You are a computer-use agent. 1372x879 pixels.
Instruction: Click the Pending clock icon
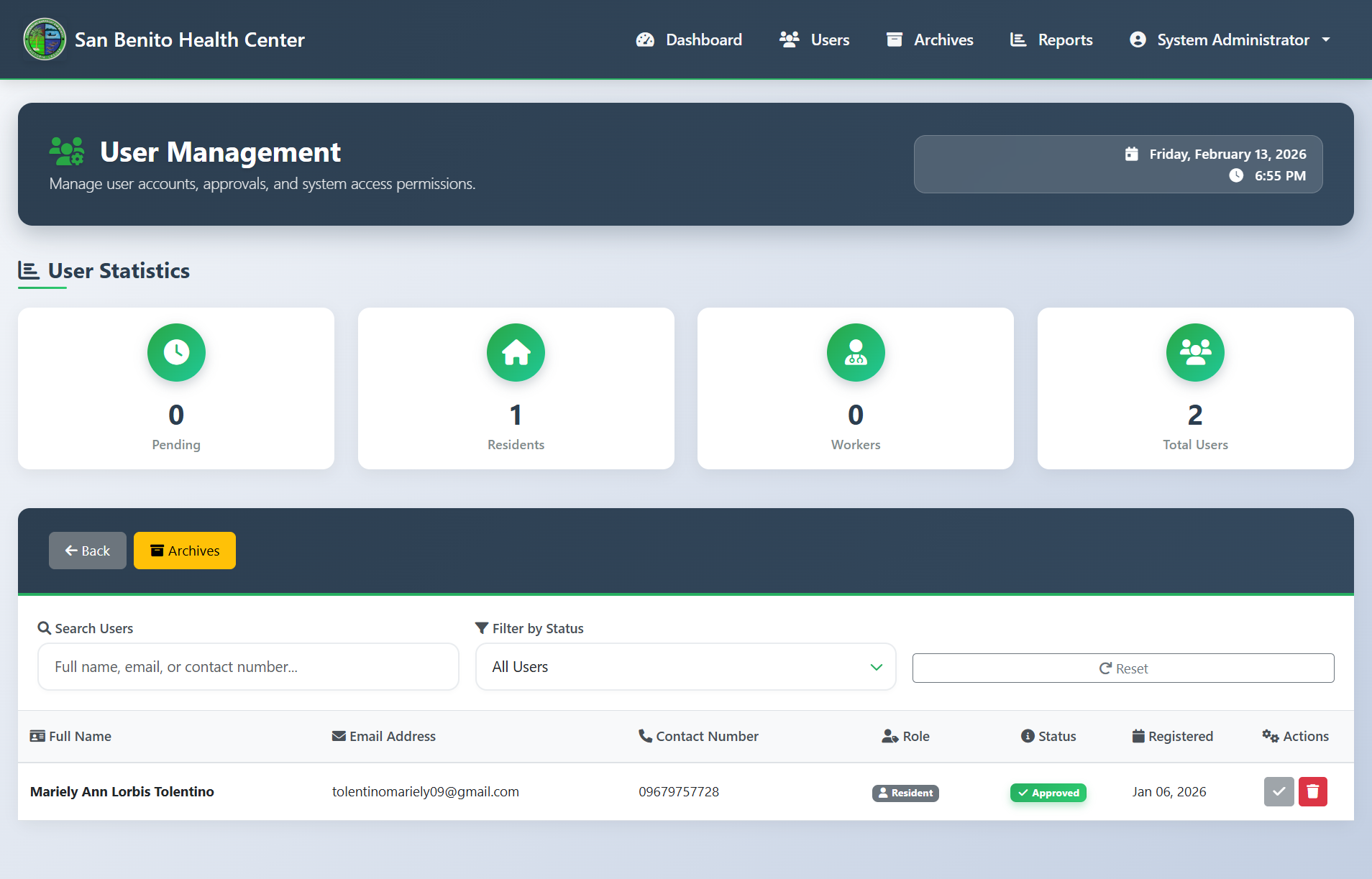[176, 352]
